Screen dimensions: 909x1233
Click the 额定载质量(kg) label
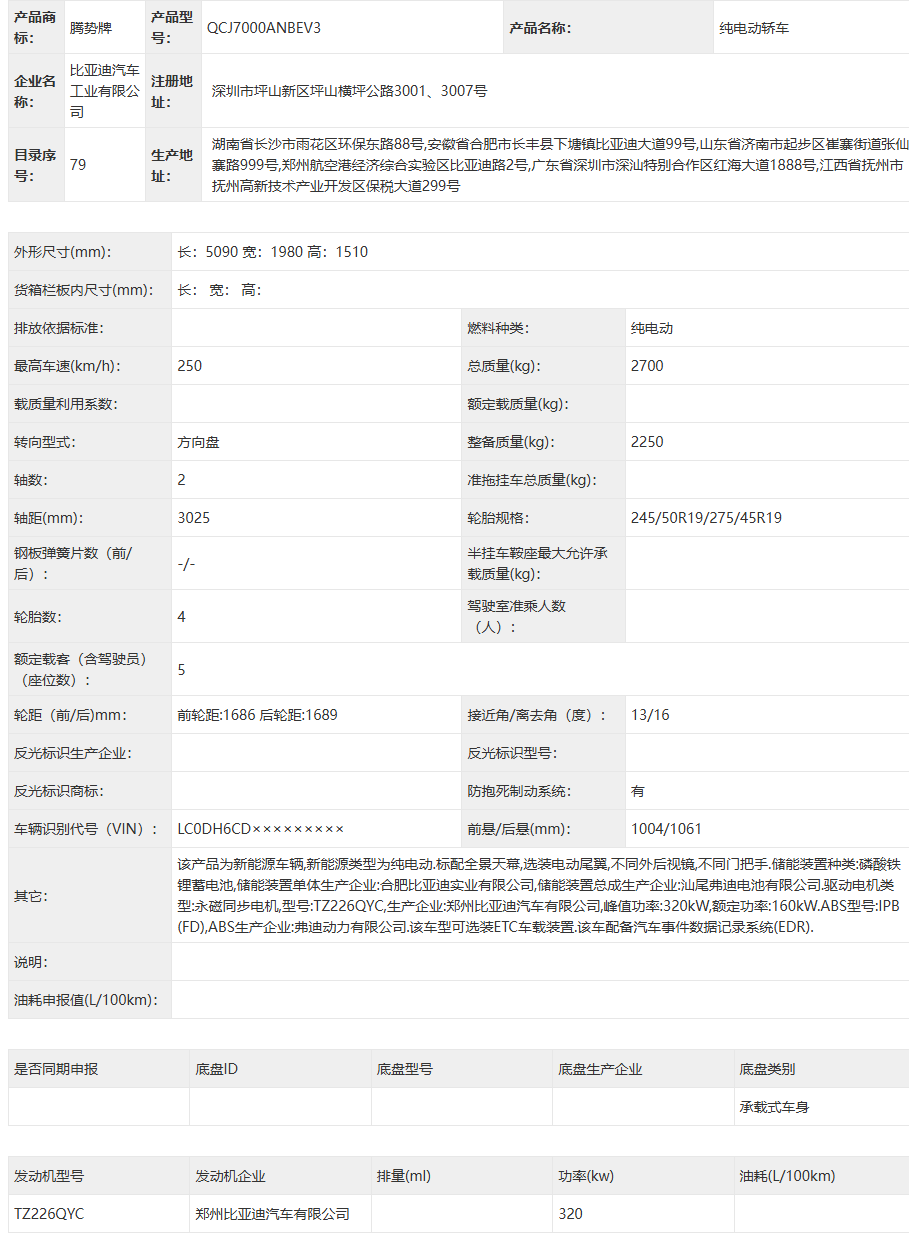coord(518,404)
